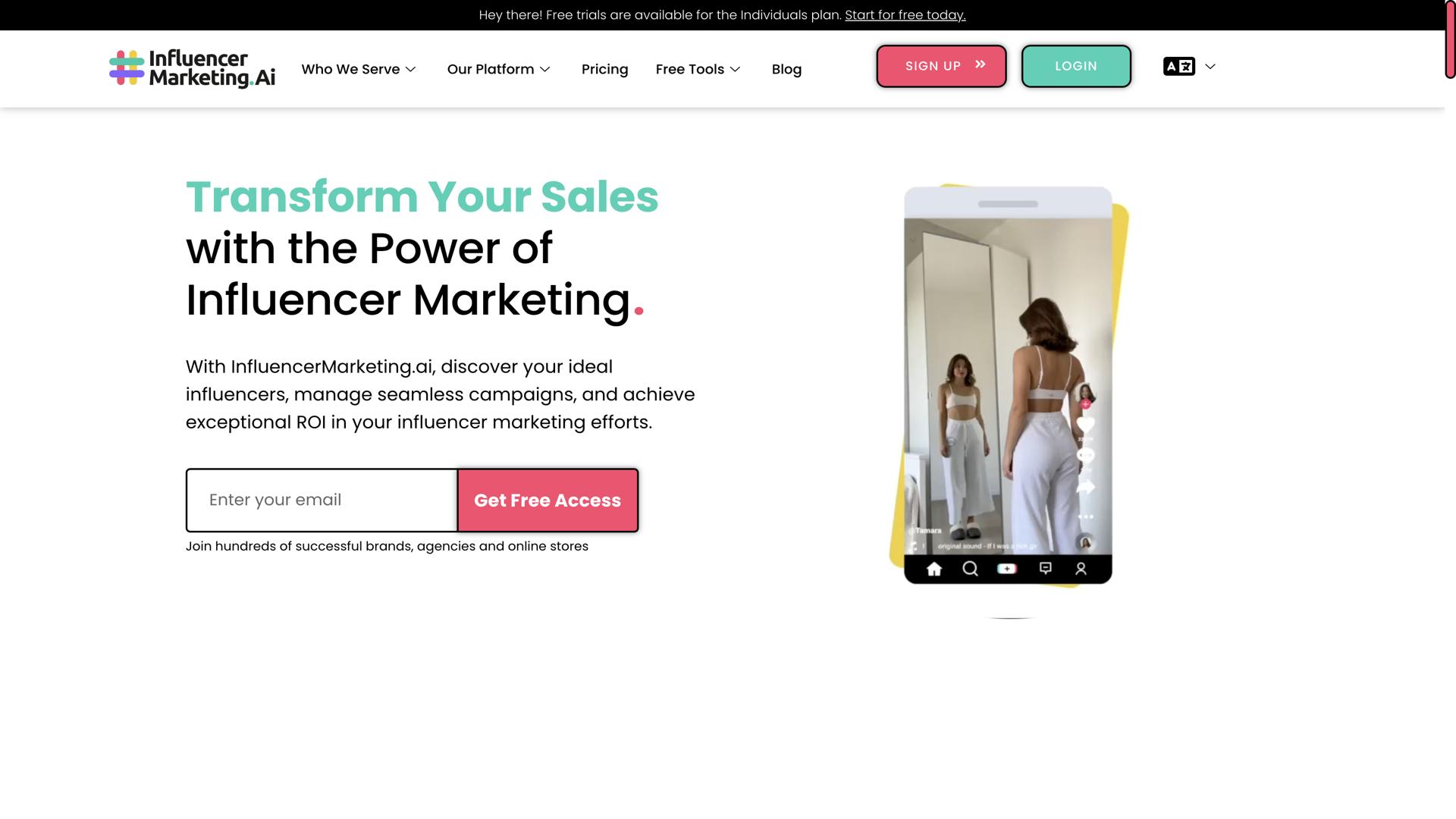Expand the Our Platform dropdown
The width and height of the screenshot is (1456, 819).
point(499,69)
